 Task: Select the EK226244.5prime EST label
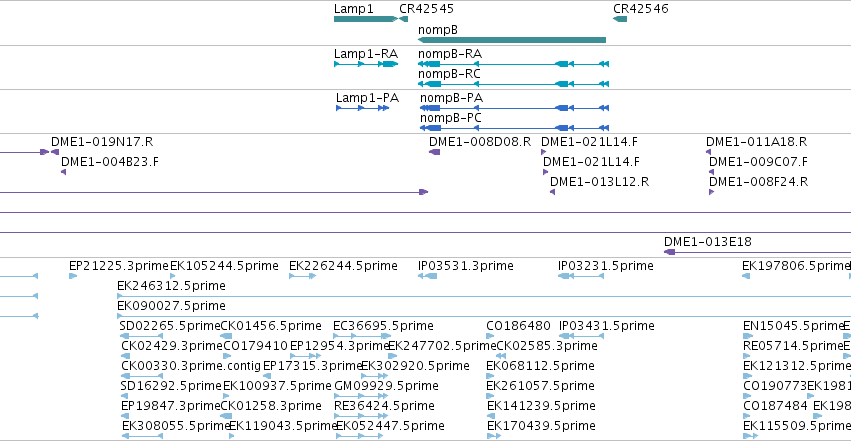click(343, 266)
